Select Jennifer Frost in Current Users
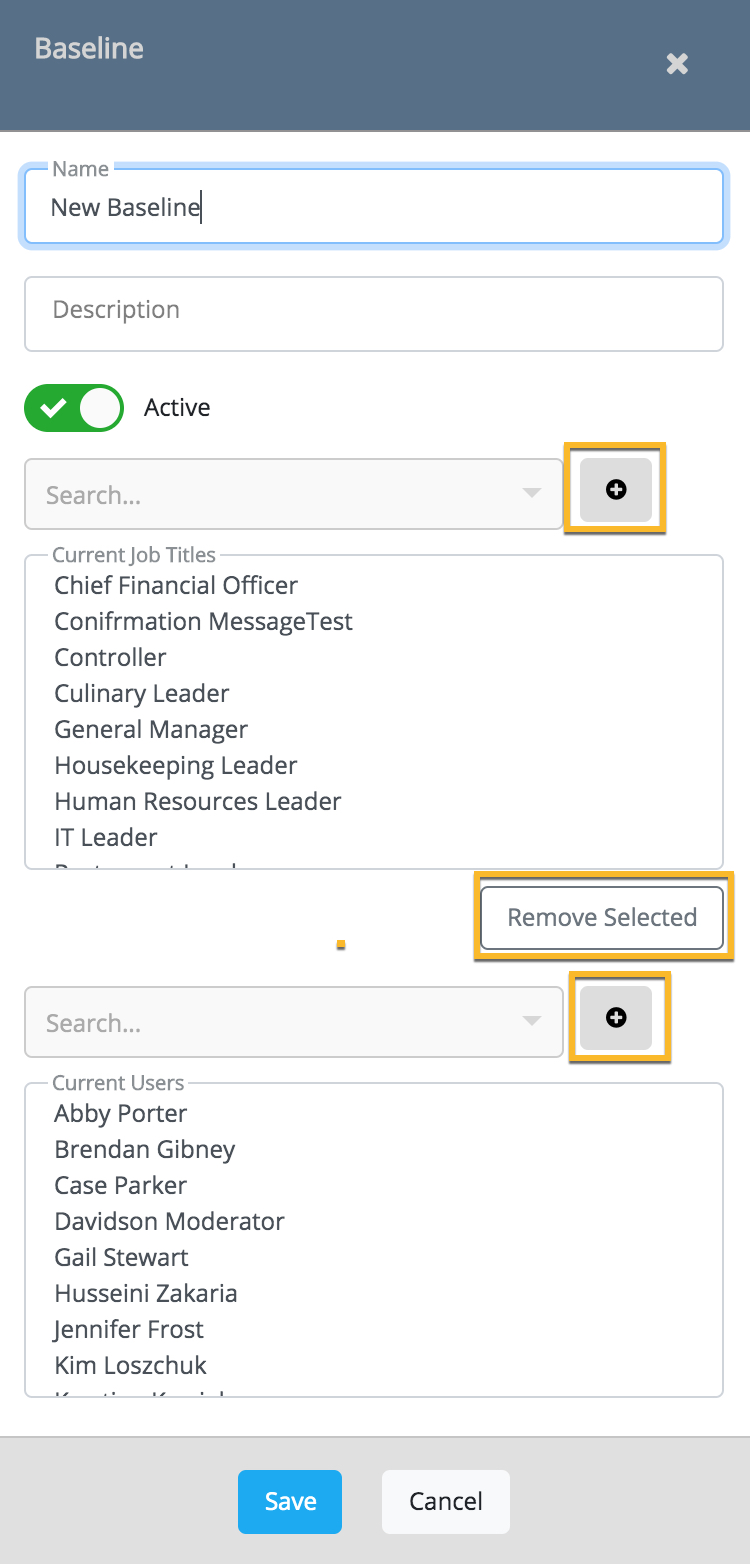 pos(128,1329)
